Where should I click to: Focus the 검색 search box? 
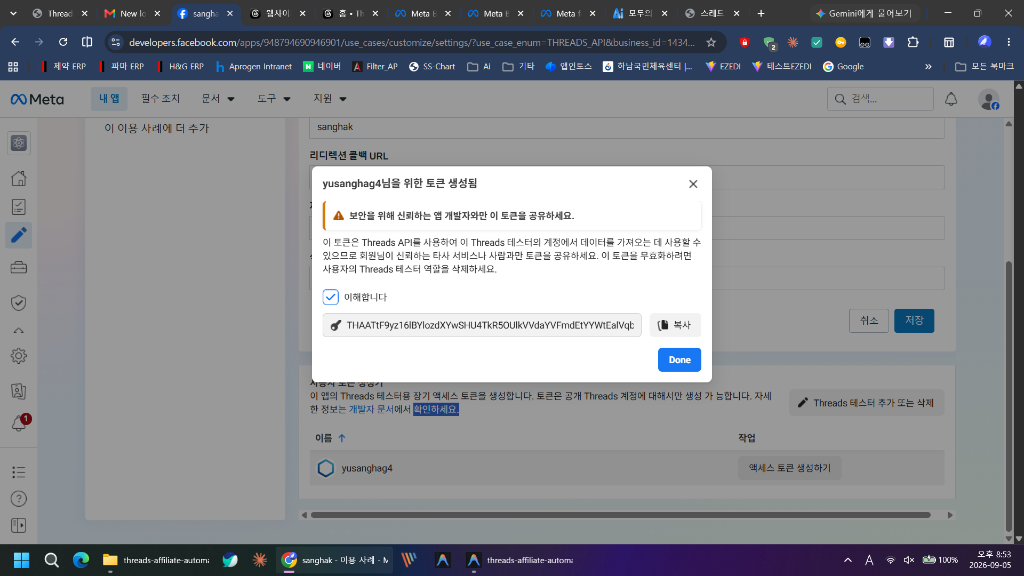880,99
